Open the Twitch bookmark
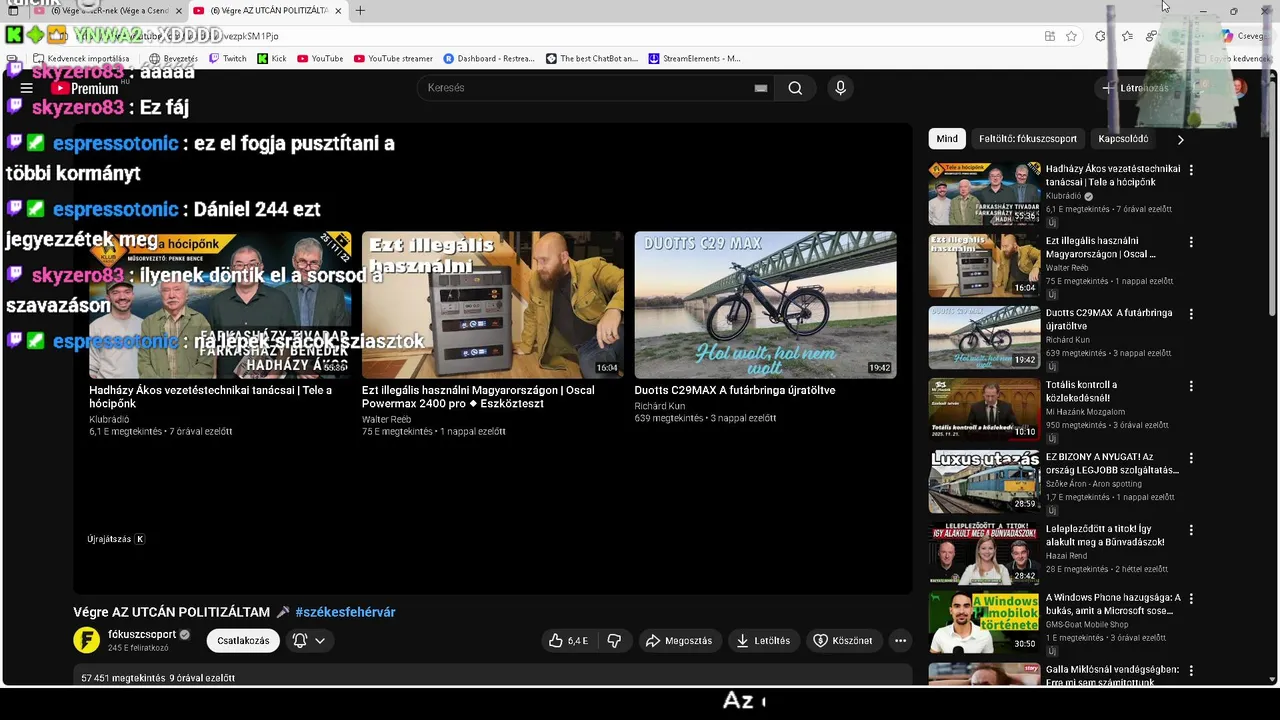This screenshot has height=720, width=1280. [x=228, y=59]
